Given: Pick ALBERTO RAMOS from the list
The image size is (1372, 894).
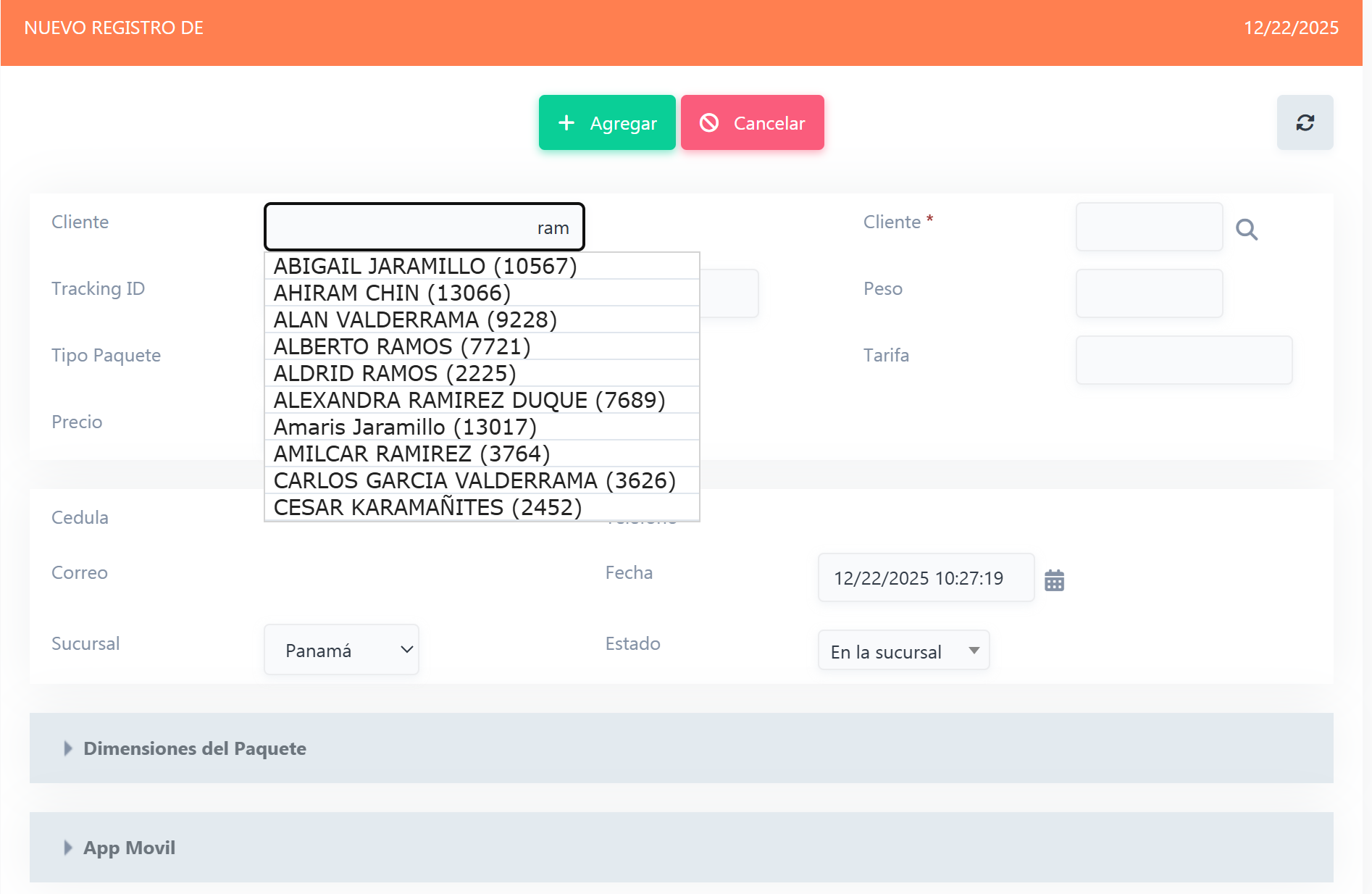Looking at the screenshot, I should pos(402,346).
